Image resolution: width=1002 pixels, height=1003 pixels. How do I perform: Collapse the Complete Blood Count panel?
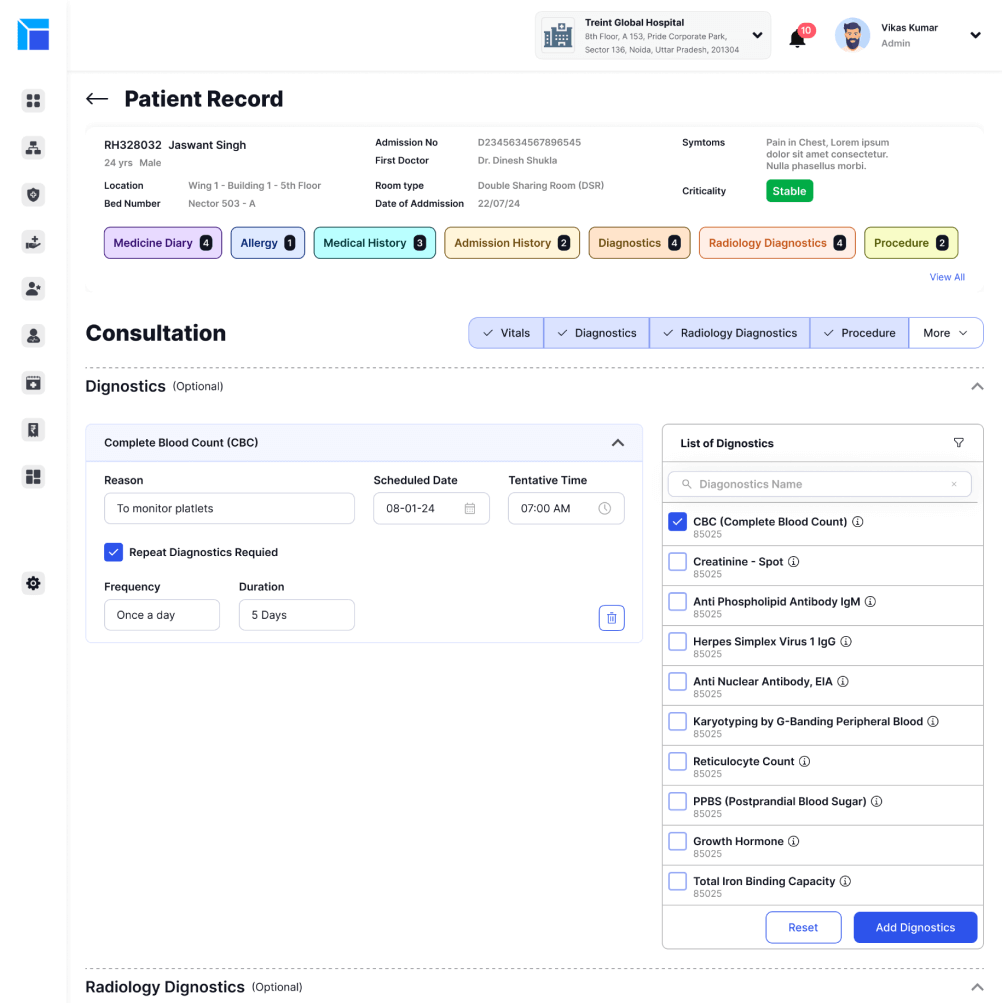coord(617,443)
